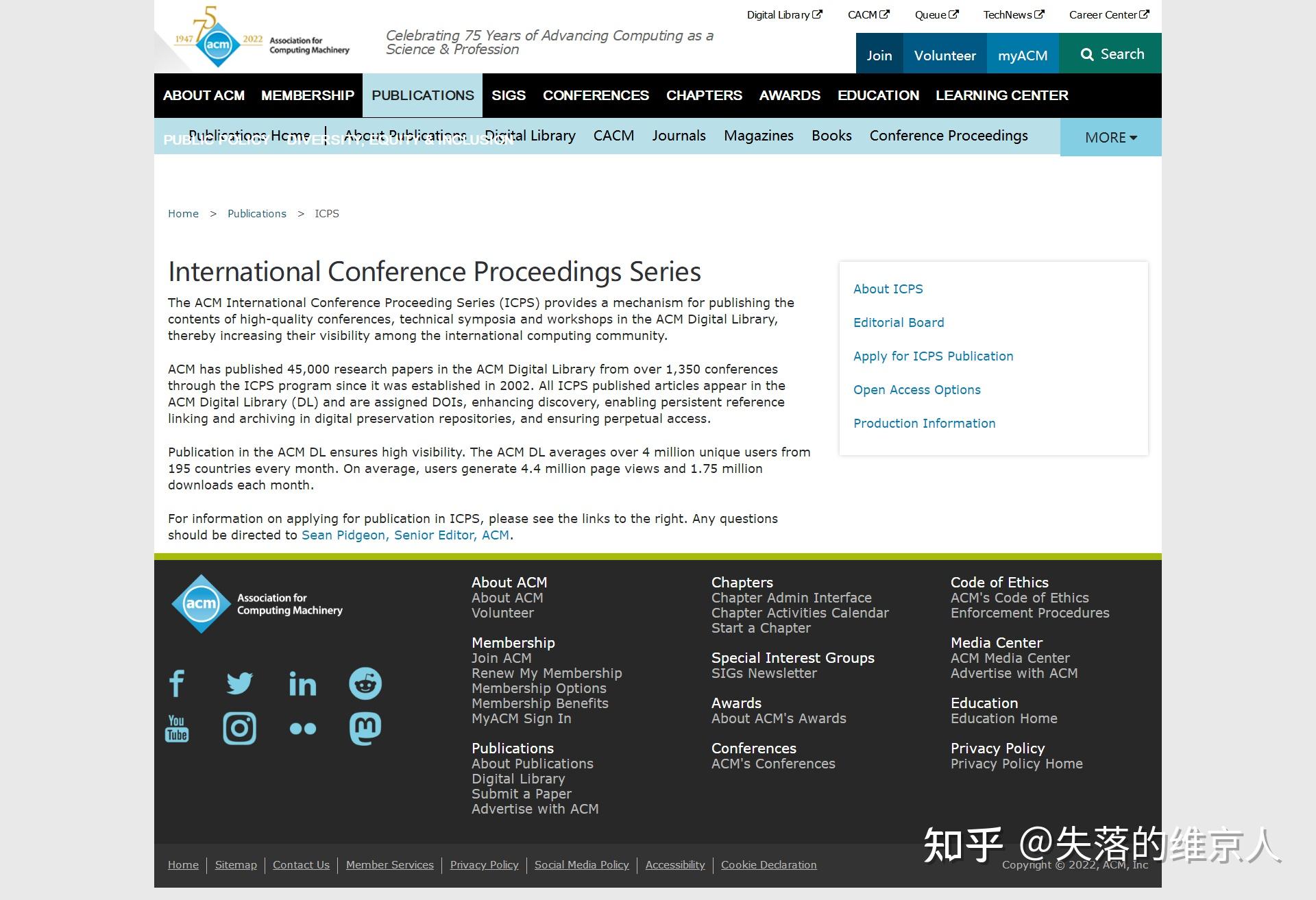Expand the MORE dropdown in submenu
Viewport: 1316px width, 900px height.
[x=1110, y=137]
